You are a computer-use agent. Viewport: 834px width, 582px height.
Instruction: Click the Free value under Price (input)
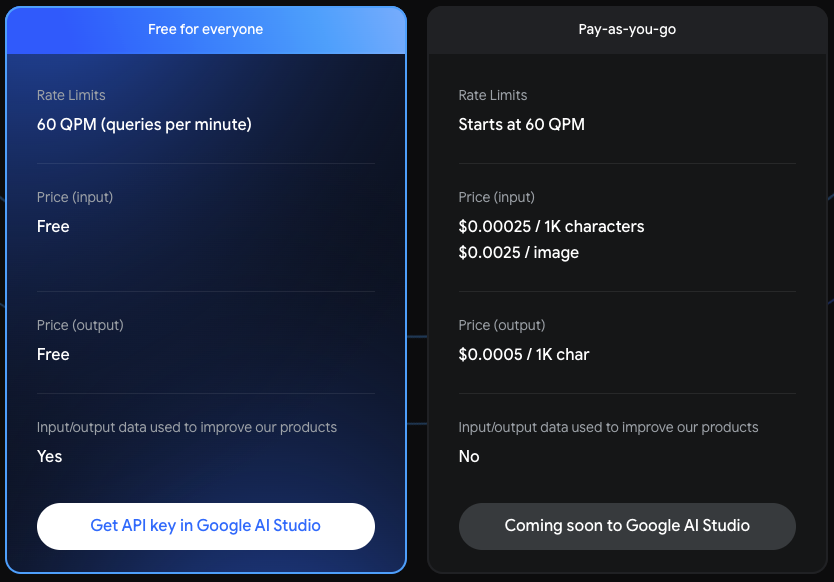(x=53, y=227)
